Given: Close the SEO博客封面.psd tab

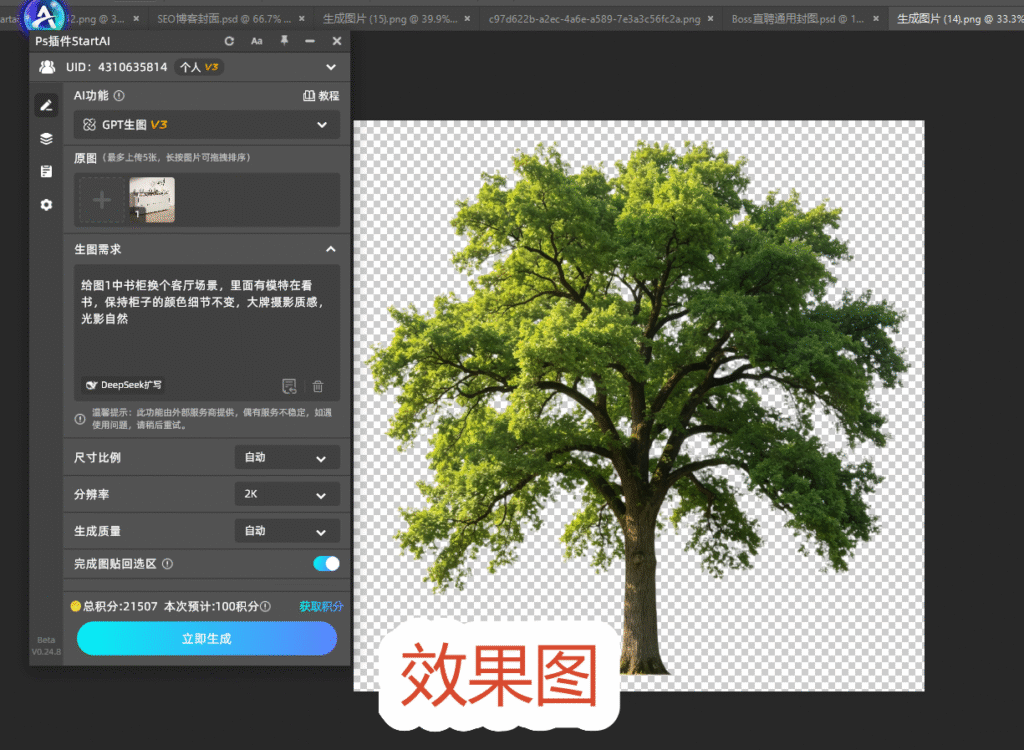Looking at the screenshot, I should click(302, 19).
